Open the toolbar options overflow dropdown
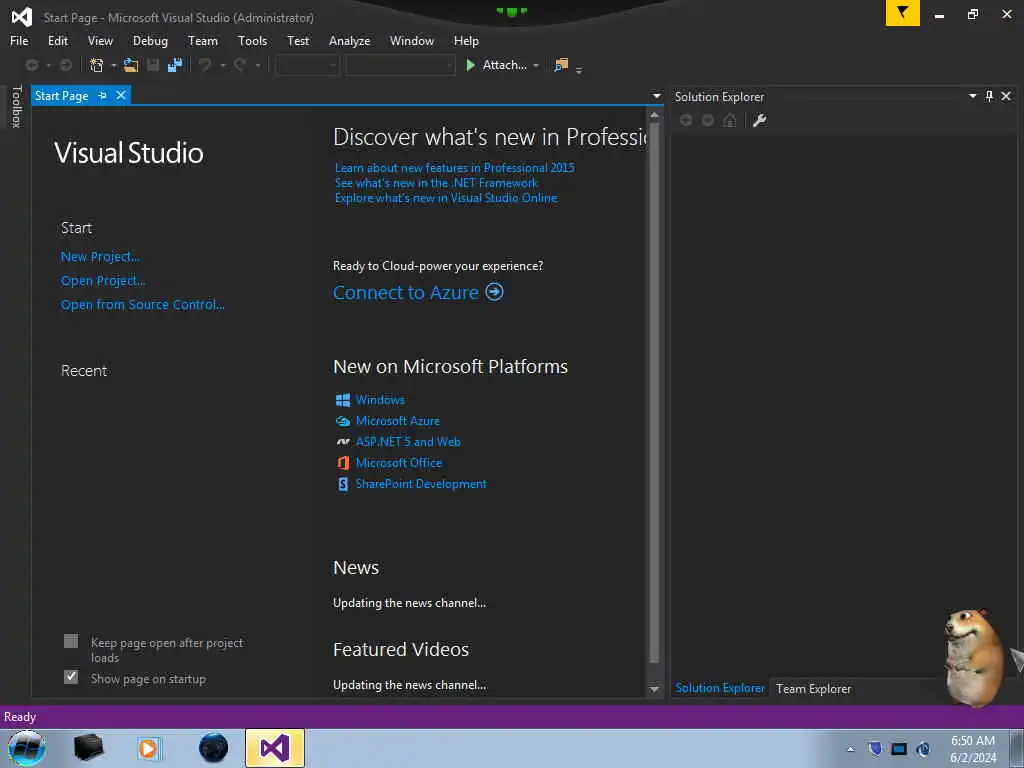 579,69
